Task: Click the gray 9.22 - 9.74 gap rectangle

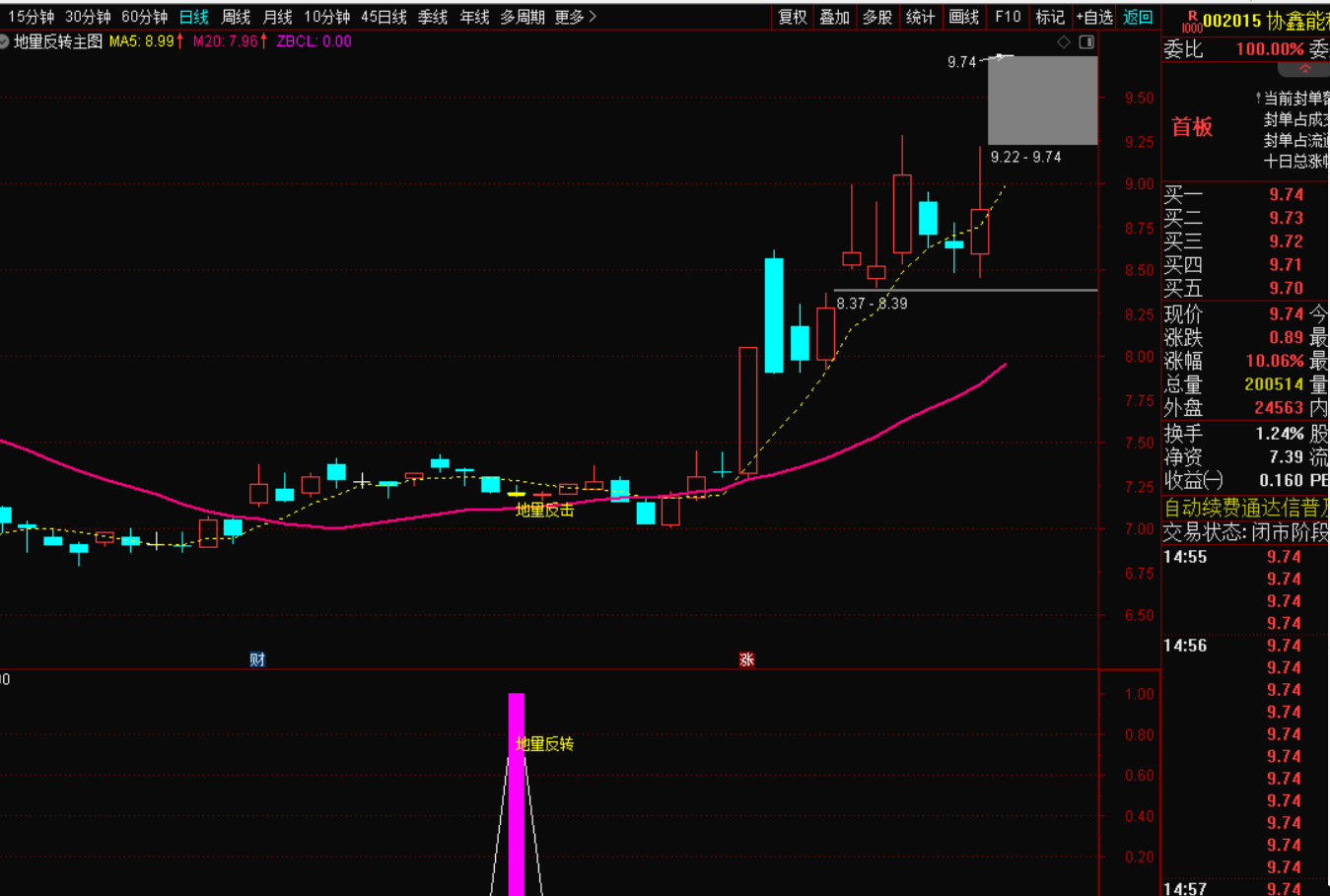Action: [1042, 101]
